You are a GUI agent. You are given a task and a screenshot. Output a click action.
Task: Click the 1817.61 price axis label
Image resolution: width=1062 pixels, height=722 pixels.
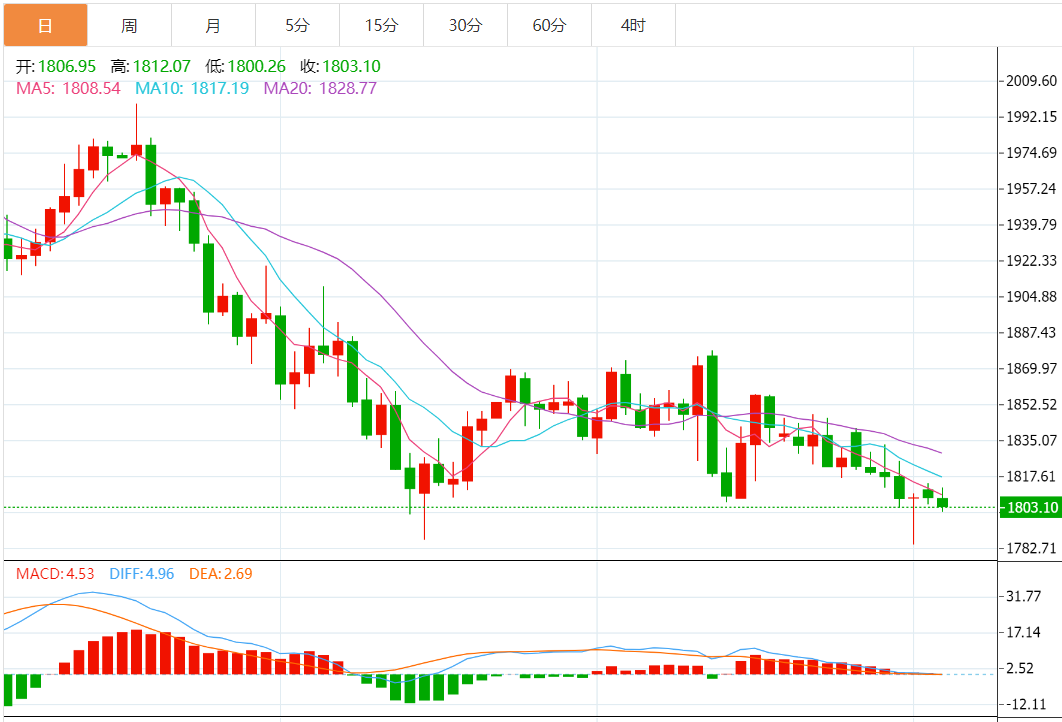[x=1032, y=476]
